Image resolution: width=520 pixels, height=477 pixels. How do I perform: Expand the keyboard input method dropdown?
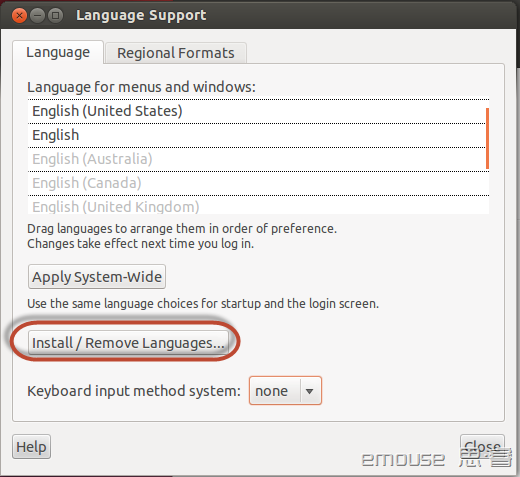285,391
